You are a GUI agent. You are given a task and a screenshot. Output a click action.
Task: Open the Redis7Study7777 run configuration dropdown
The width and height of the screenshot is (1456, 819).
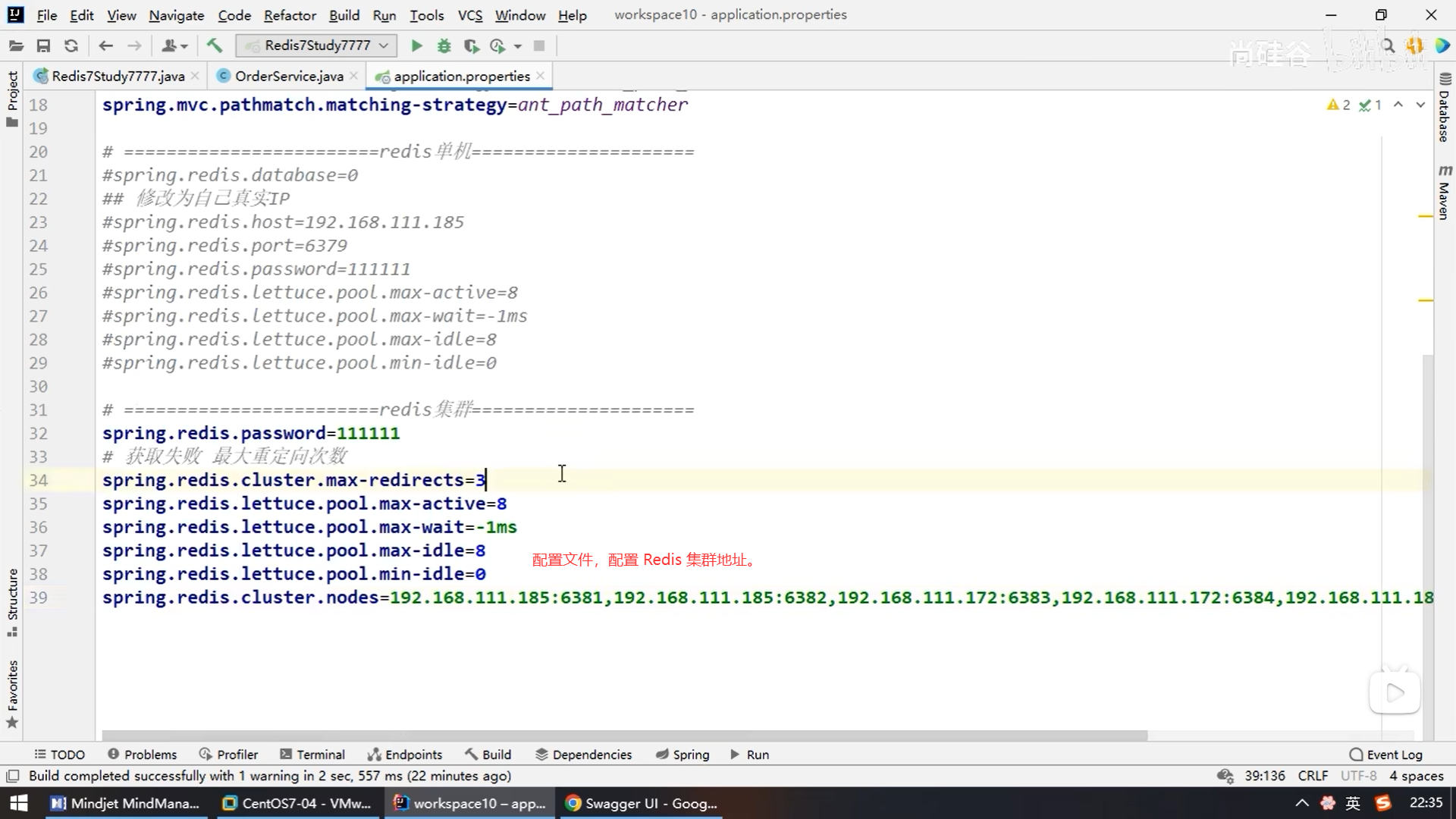tap(316, 46)
